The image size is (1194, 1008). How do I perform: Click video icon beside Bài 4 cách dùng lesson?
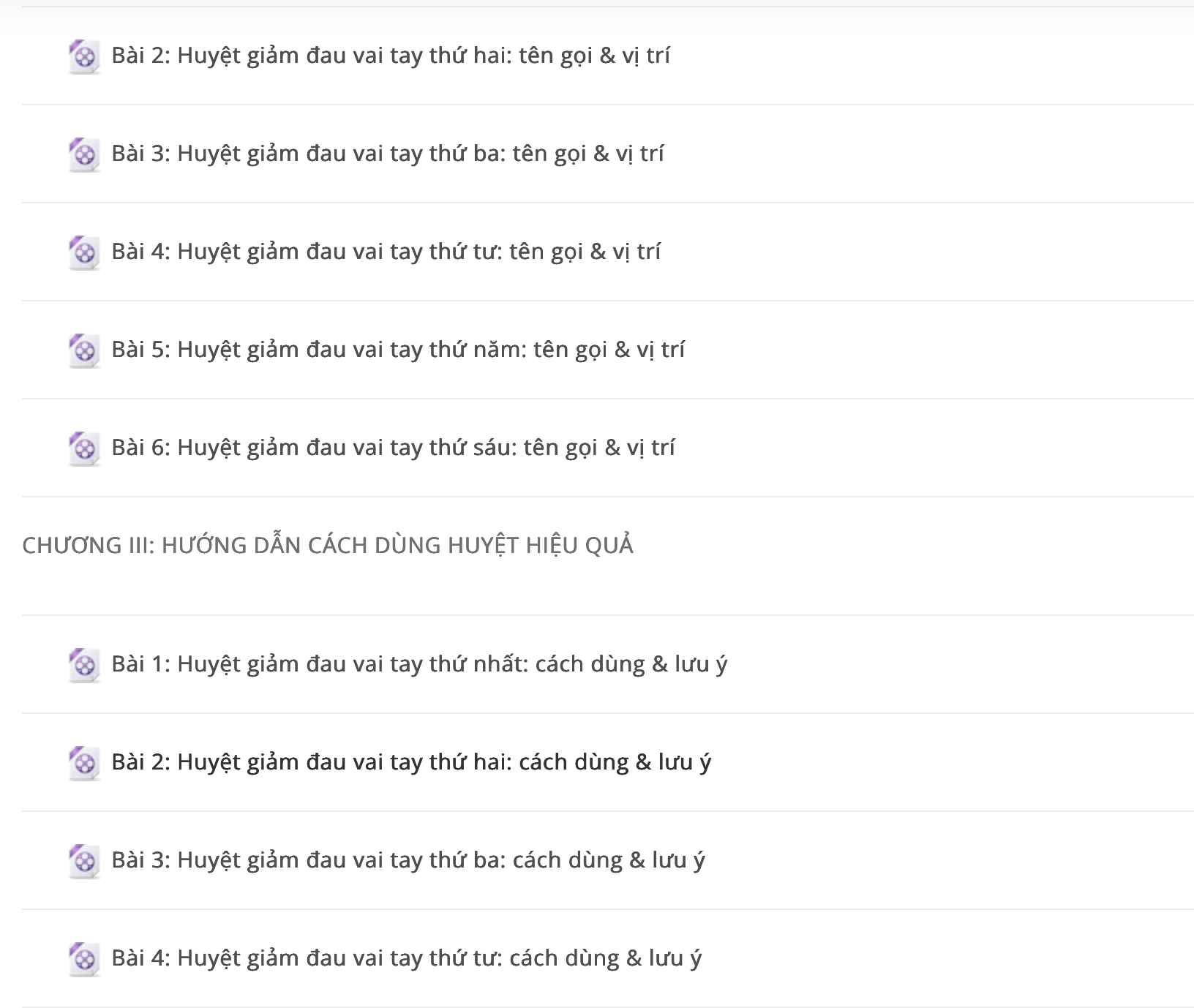coord(84,959)
